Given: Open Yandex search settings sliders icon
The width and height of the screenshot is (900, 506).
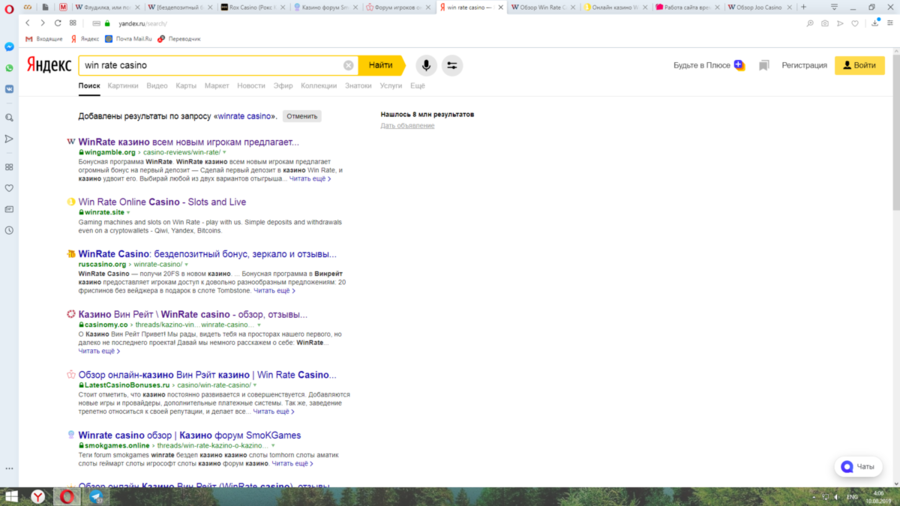Looking at the screenshot, I should pyautogui.click(x=452, y=65).
